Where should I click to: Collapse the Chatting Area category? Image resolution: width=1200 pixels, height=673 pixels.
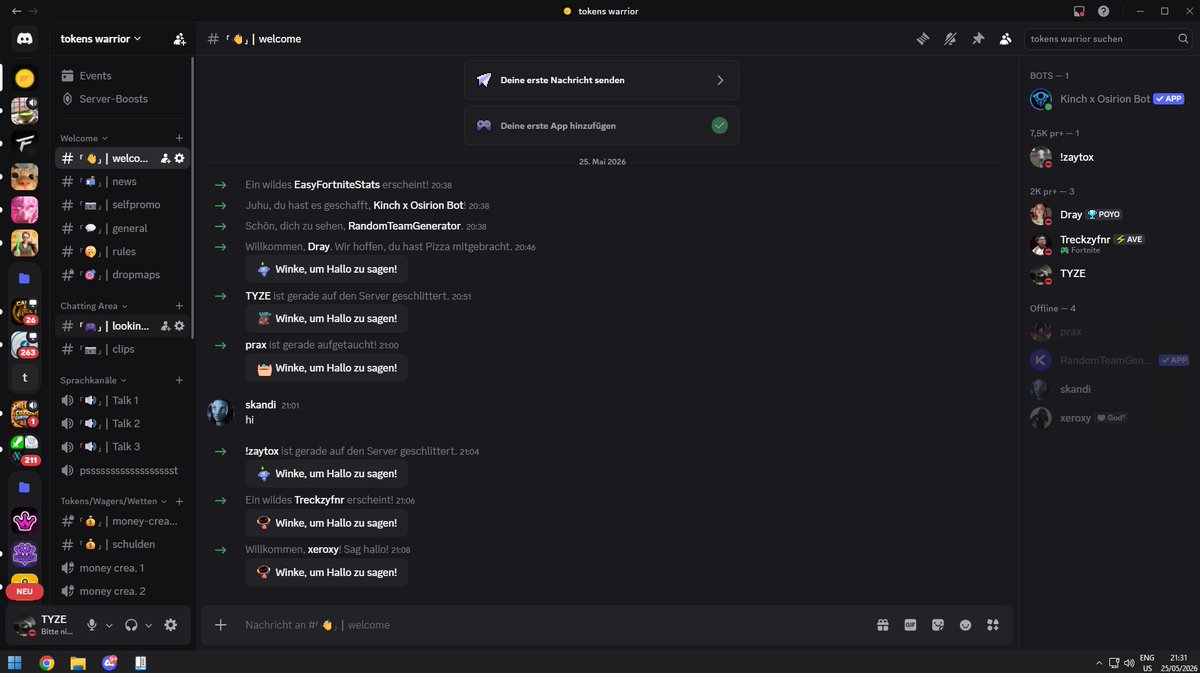coord(94,306)
